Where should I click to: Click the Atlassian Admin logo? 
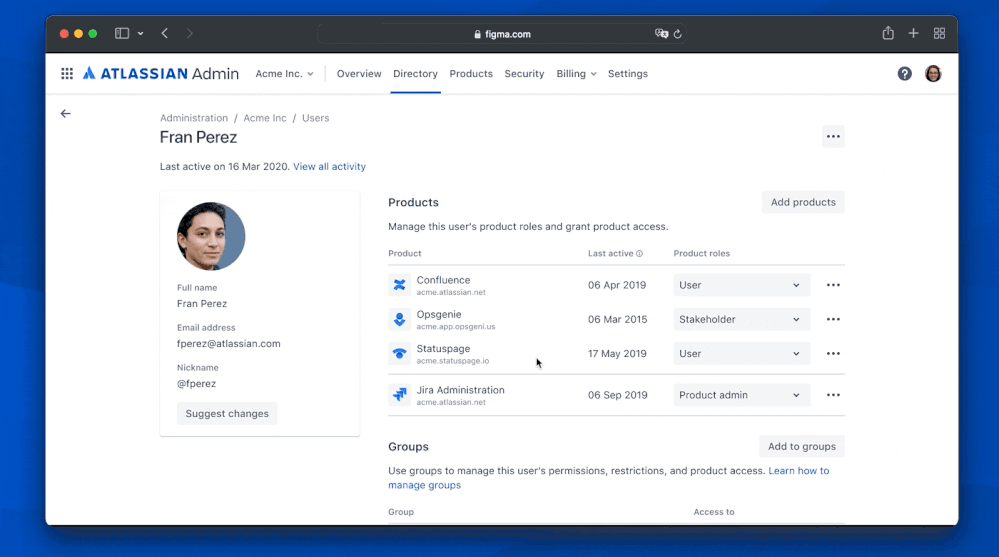(x=161, y=74)
